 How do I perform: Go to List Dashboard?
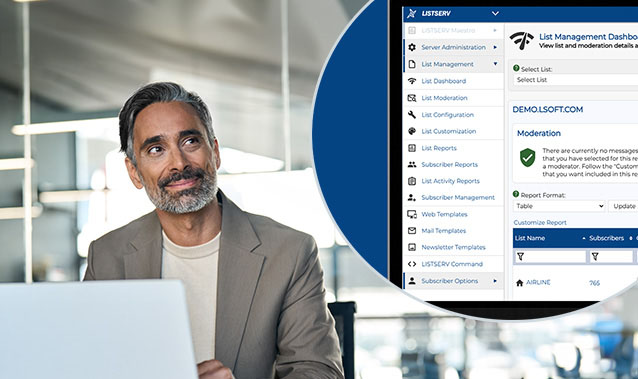pyautogui.click(x=444, y=81)
